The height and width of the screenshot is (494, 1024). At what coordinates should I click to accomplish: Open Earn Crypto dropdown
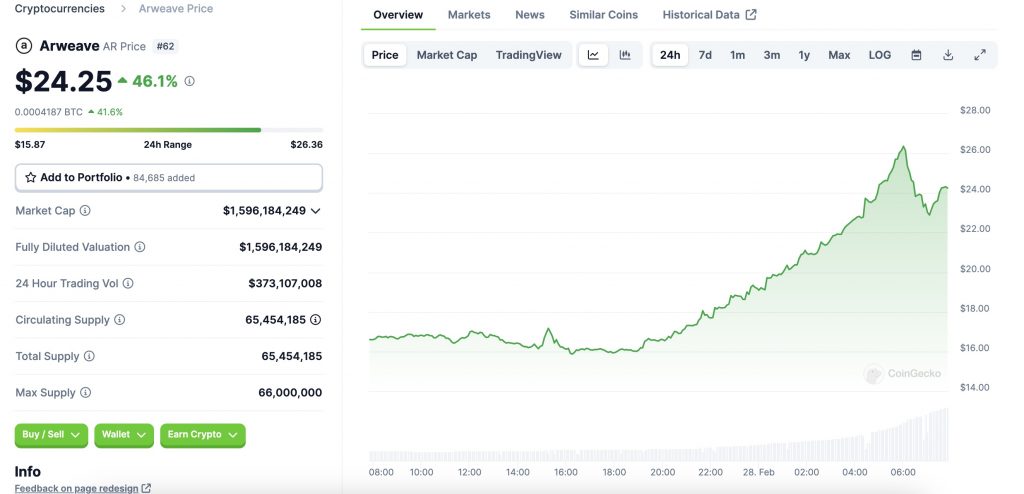(x=202, y=435)
